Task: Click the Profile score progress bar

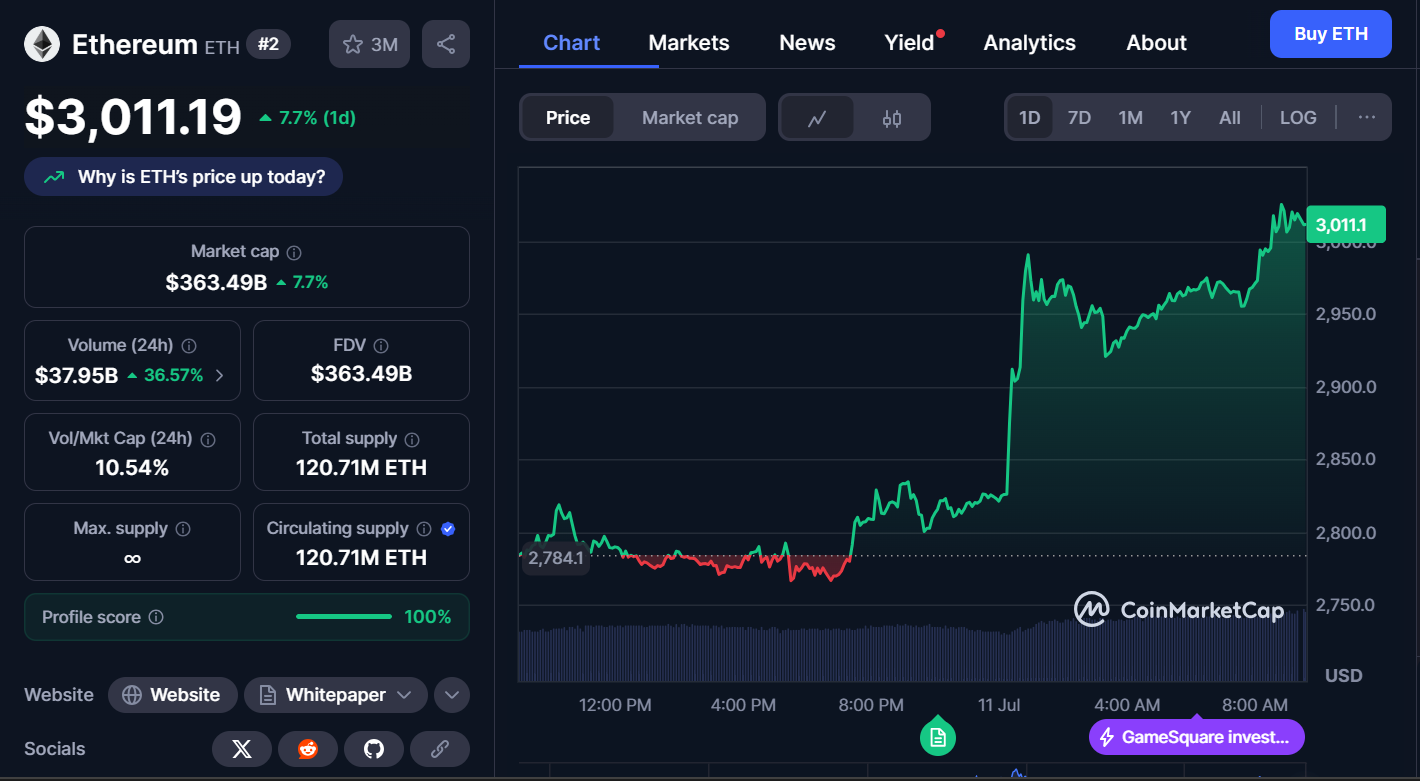Action: pos(344,617)
